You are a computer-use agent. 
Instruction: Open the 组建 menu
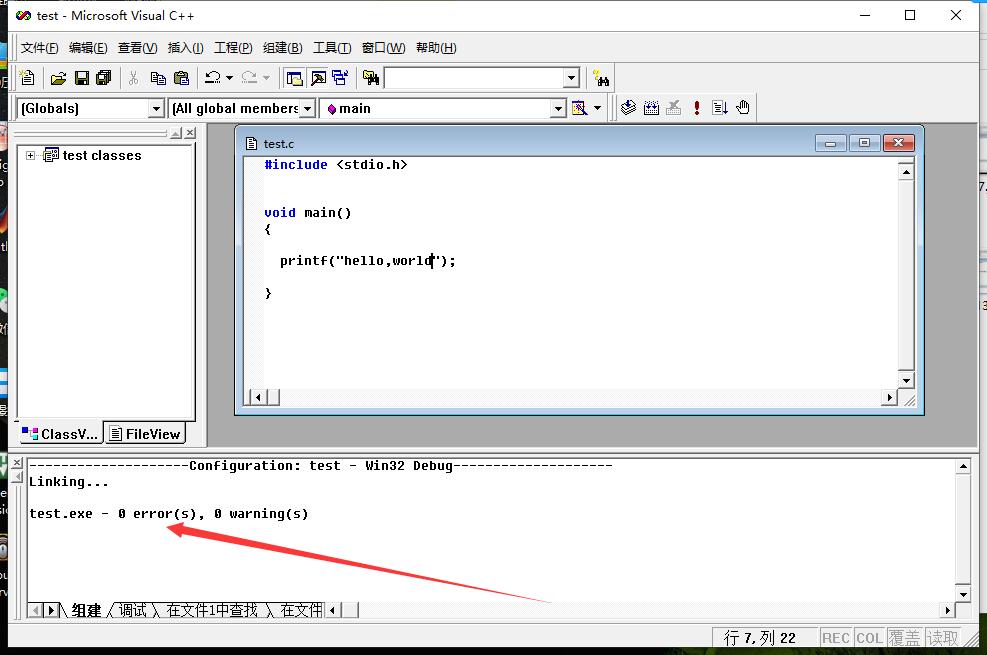[x=281, y=47]
